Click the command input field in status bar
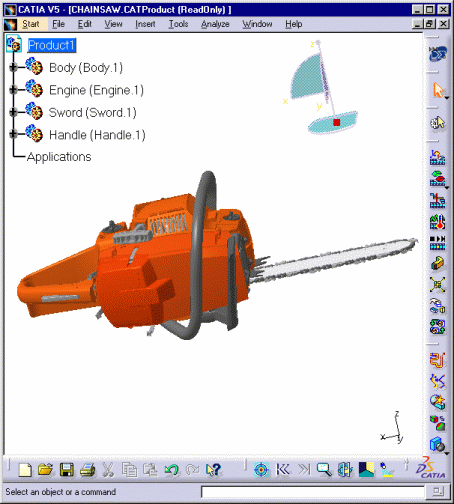Viewport: 454px width, 504px height. [x=313, y=492]
